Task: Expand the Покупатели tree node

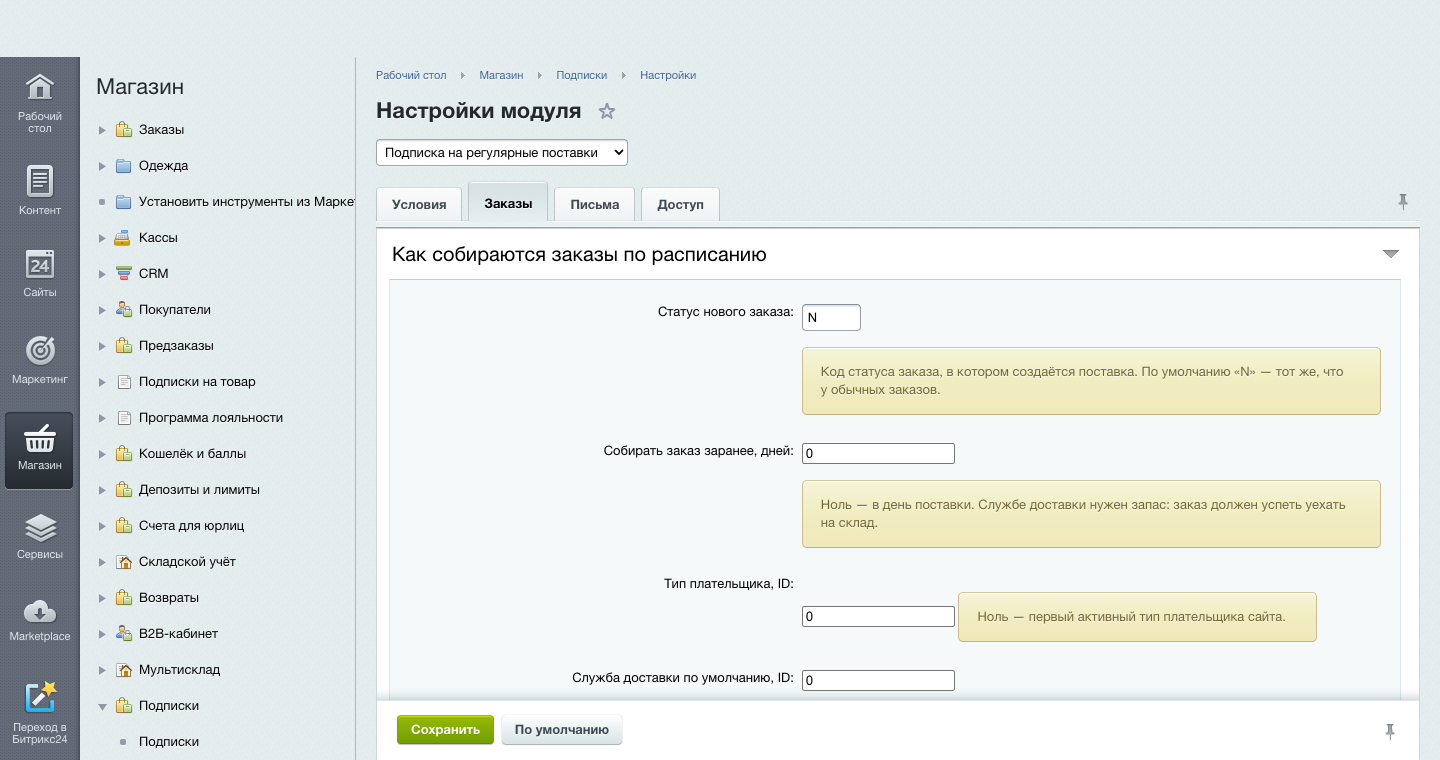Action: tap(102, 310)
